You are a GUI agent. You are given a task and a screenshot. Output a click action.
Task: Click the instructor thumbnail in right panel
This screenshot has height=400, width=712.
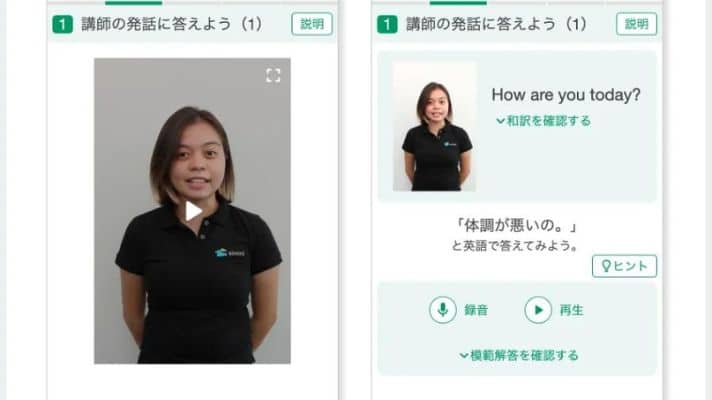pyautogui.click(x=435, y=127)
